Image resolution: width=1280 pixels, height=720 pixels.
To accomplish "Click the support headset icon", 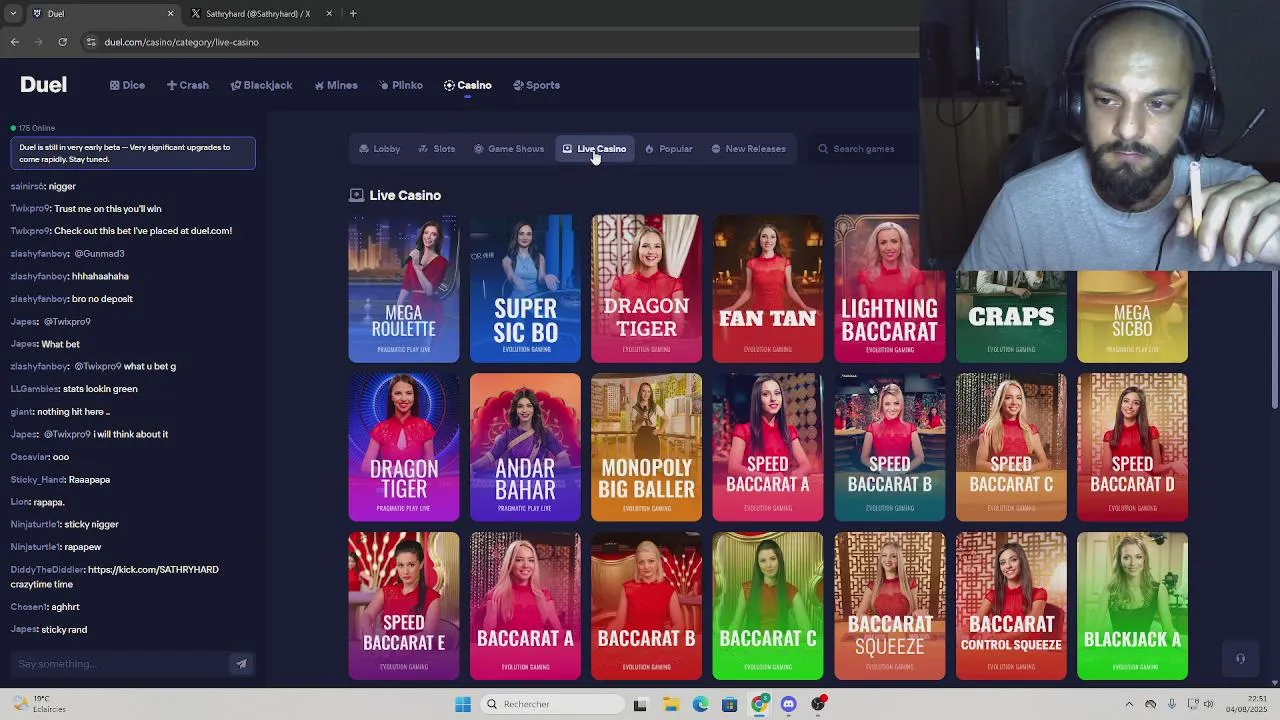I will point(1240,659).
